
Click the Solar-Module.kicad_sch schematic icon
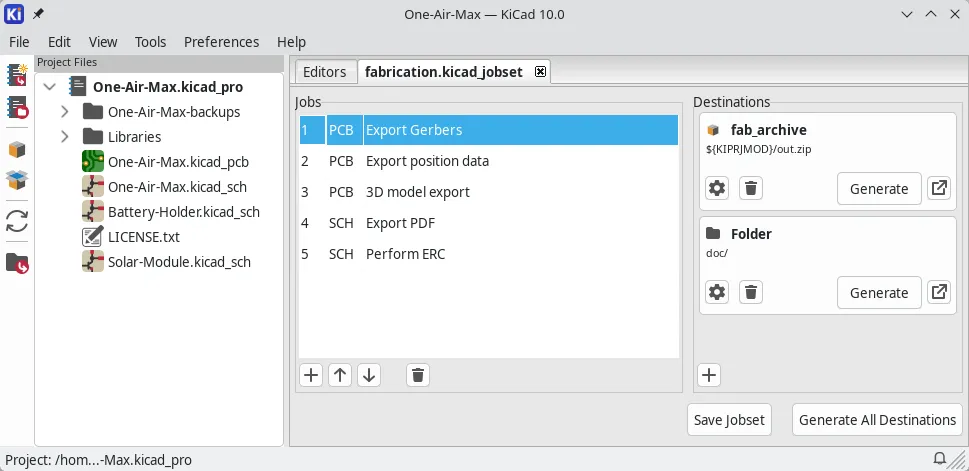click(x=93, y=261)
